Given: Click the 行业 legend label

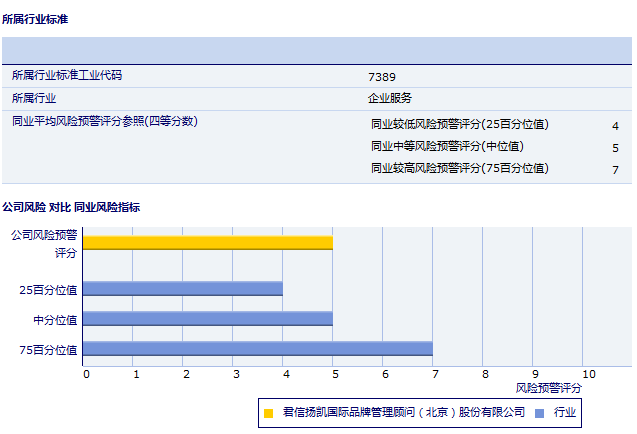Looking at the screenshot, I should tap(565, 412).
